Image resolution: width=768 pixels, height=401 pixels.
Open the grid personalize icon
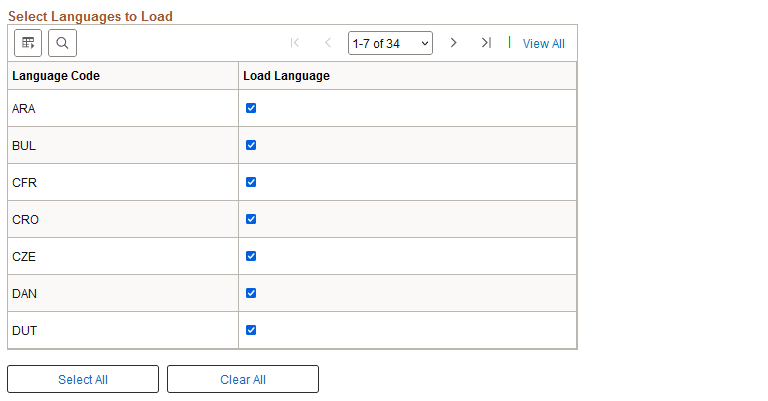[x=28, y=43]
